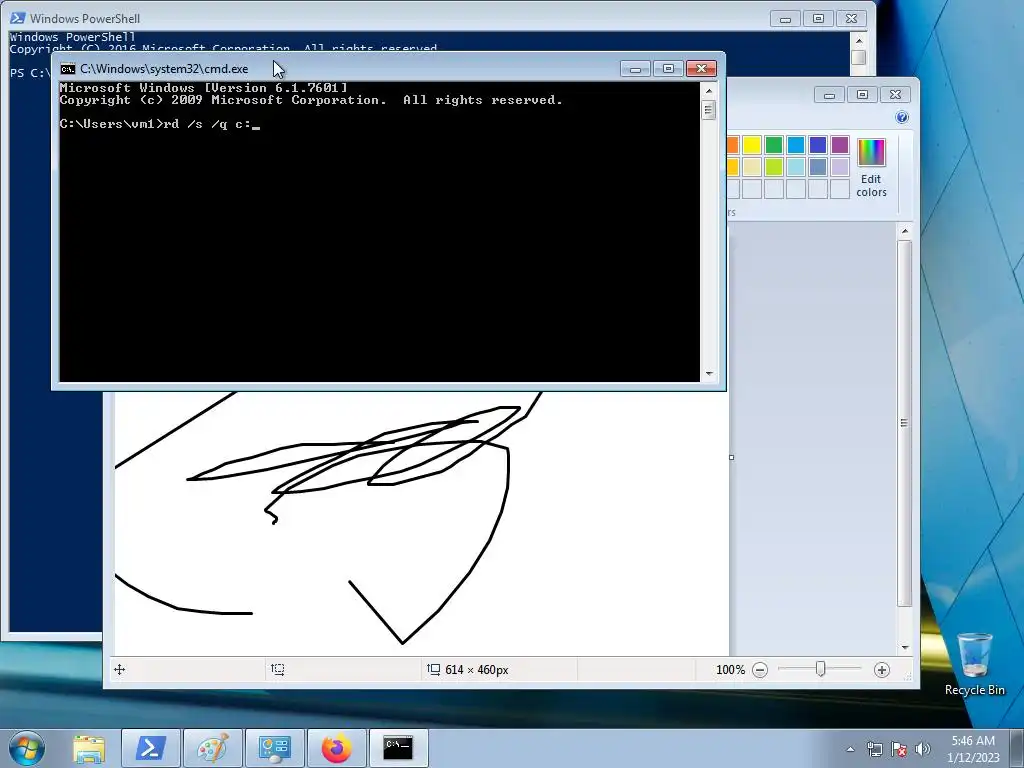Maximize the cmd.exe window

click(x=668, y=69)
